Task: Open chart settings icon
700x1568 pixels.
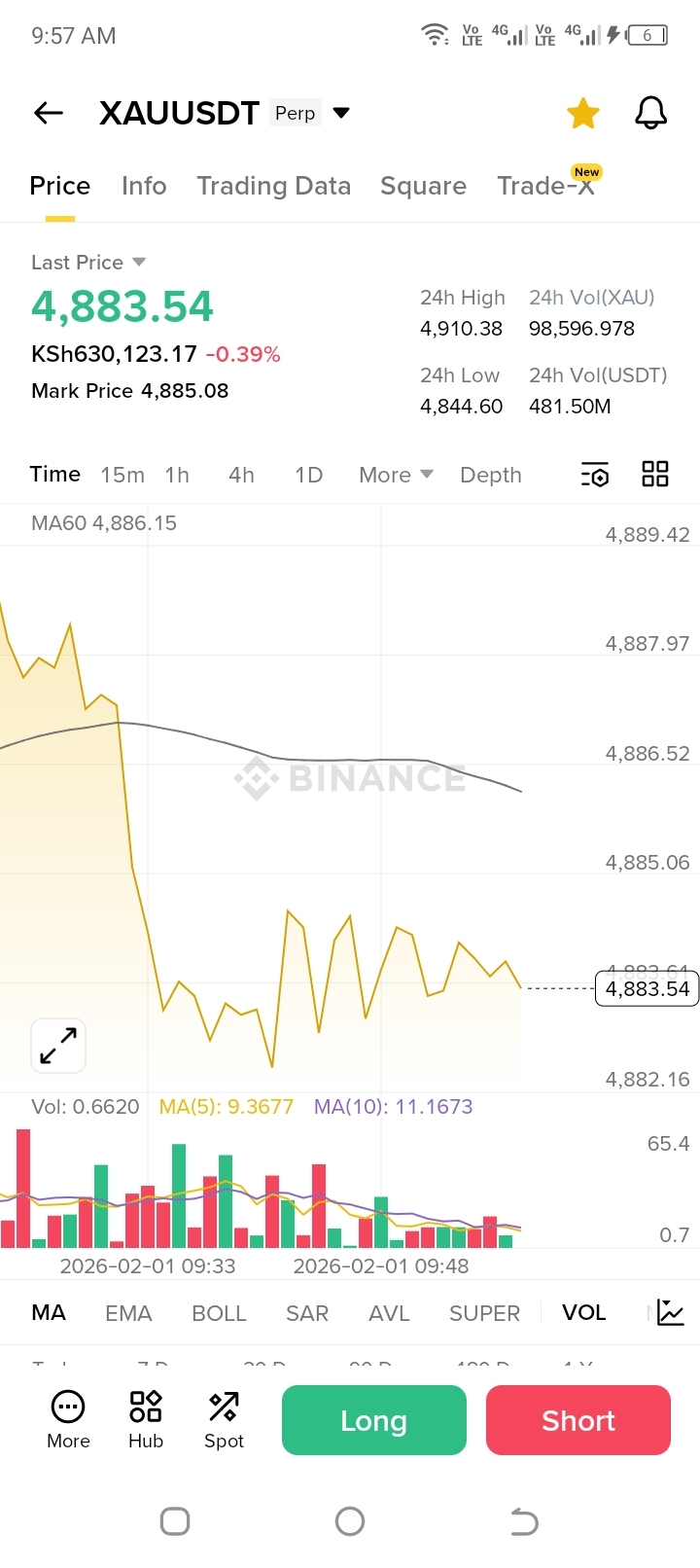Action: point(595,475)
